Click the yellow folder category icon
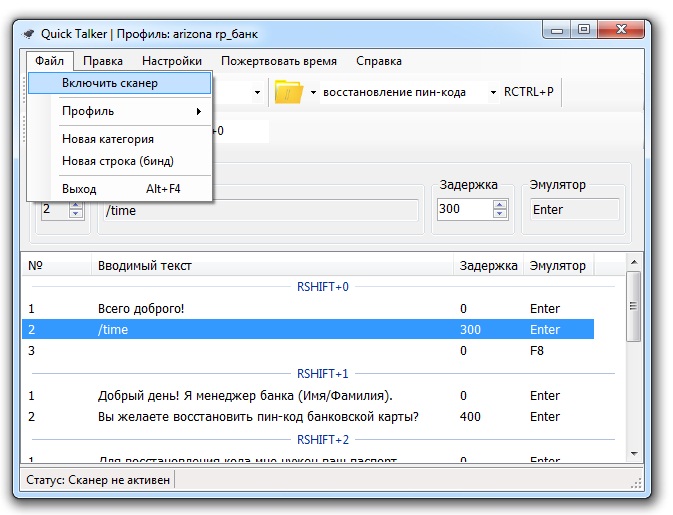Image resolution: width=673 pixels, height=515 pixels. [288, 92]
